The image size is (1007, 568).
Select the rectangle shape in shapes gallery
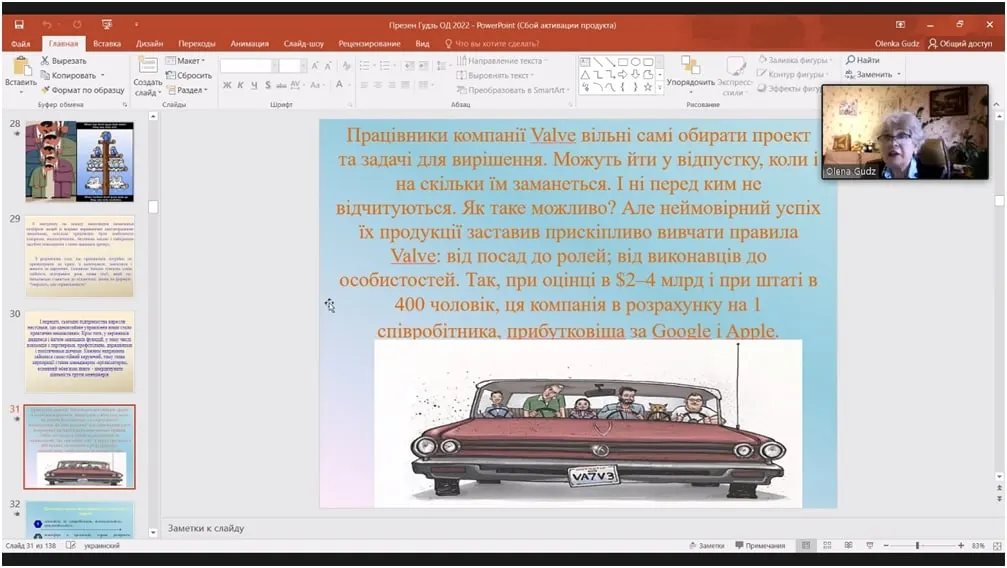622,62
